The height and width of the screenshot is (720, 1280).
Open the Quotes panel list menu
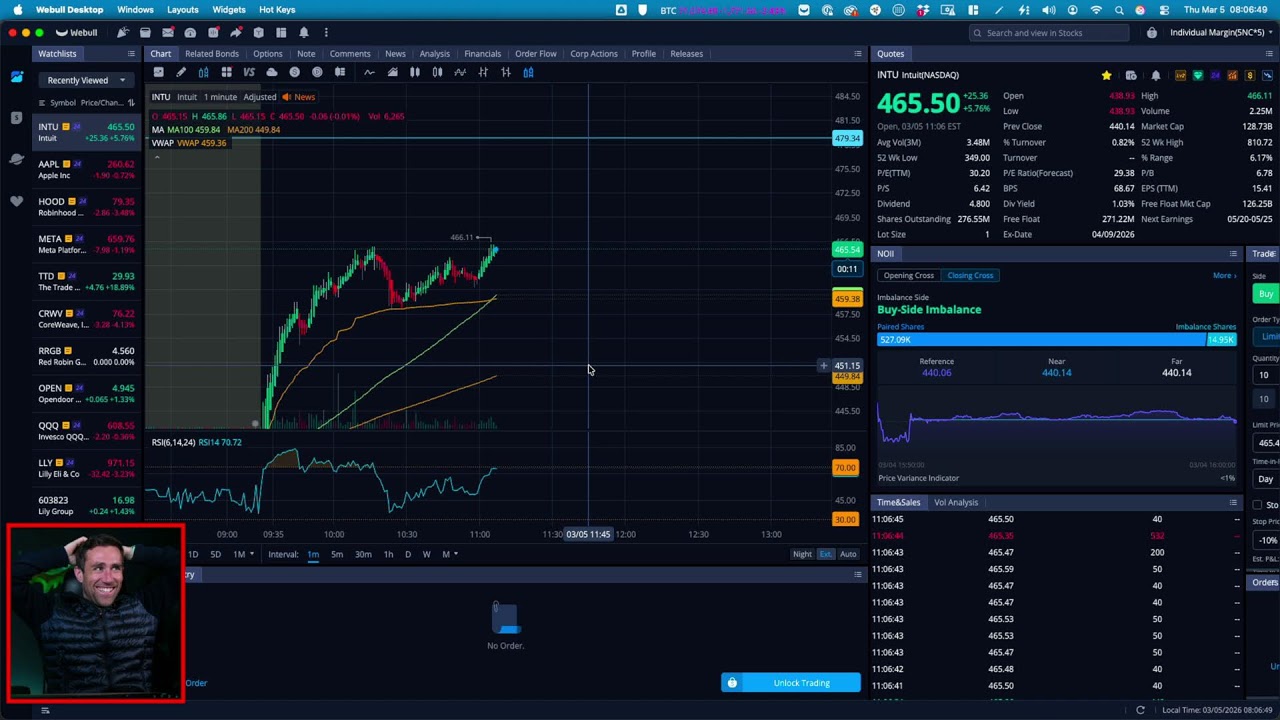click(x=1269, y=54)
